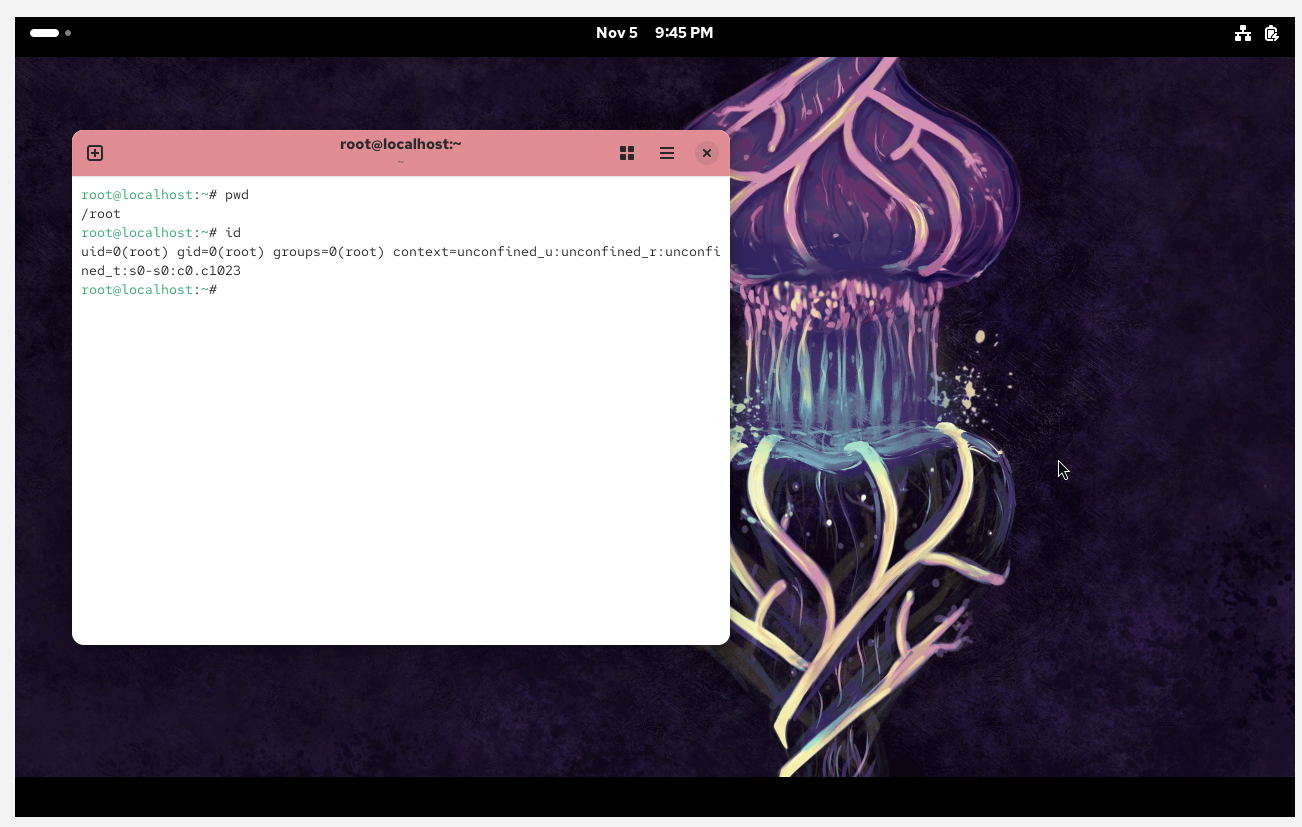
Task: Click the root@localhost title bar text
Action: click(400, 144)
